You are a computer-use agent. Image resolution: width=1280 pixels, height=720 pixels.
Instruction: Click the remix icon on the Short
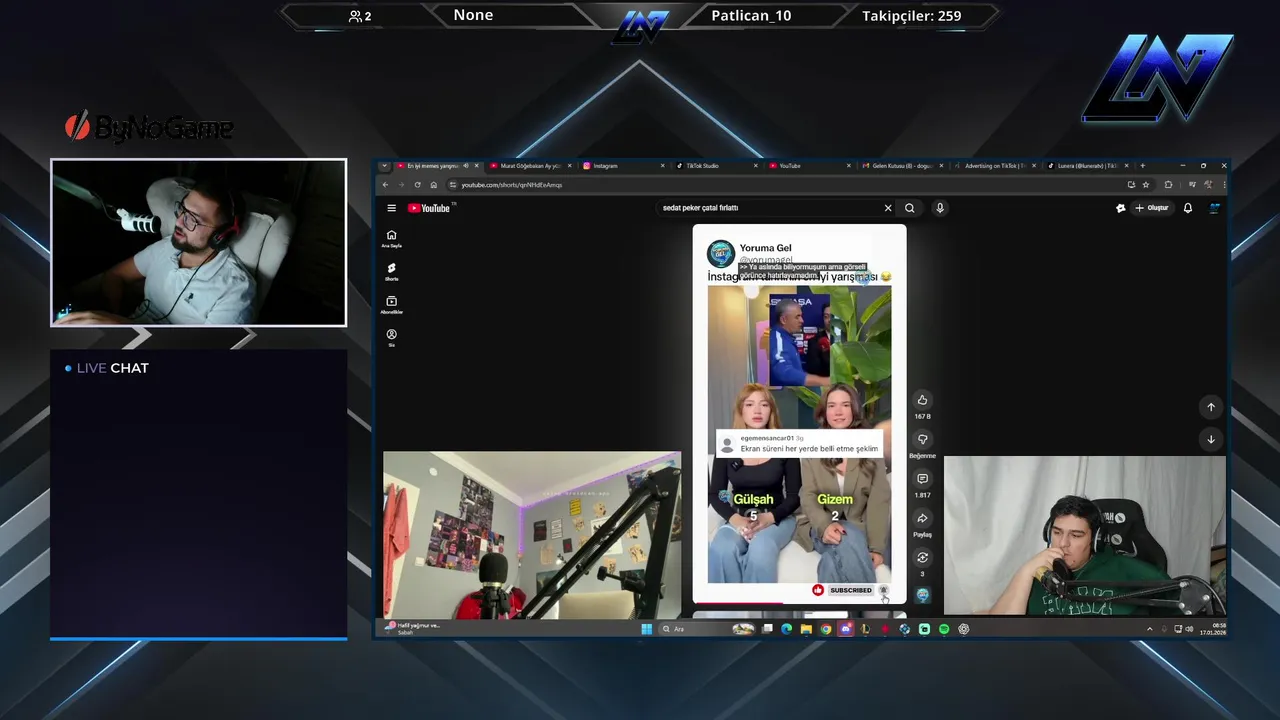922,558
